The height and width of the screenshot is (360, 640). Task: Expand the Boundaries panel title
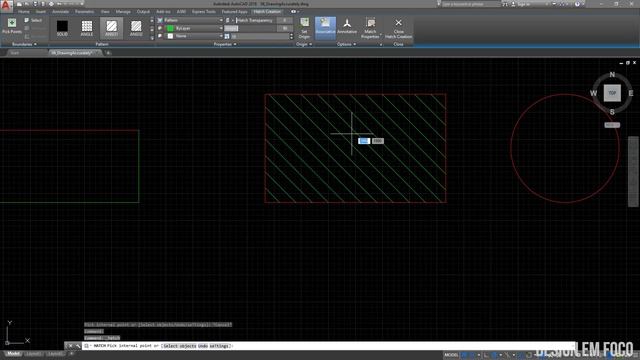(24, 44)
